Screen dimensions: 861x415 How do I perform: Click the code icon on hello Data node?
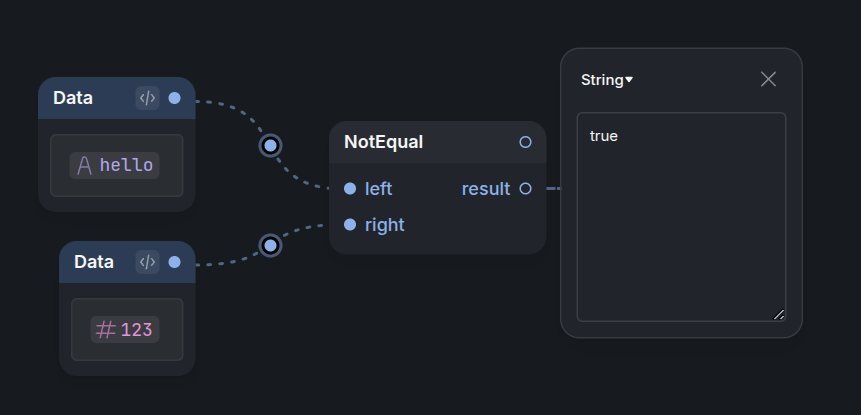point(147,98)
